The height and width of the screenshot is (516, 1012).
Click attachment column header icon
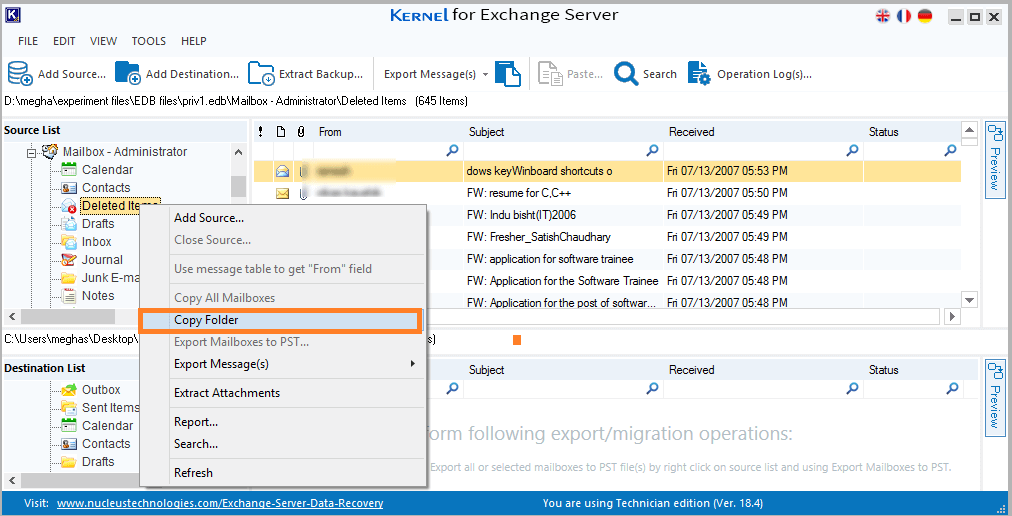[301, 132]
